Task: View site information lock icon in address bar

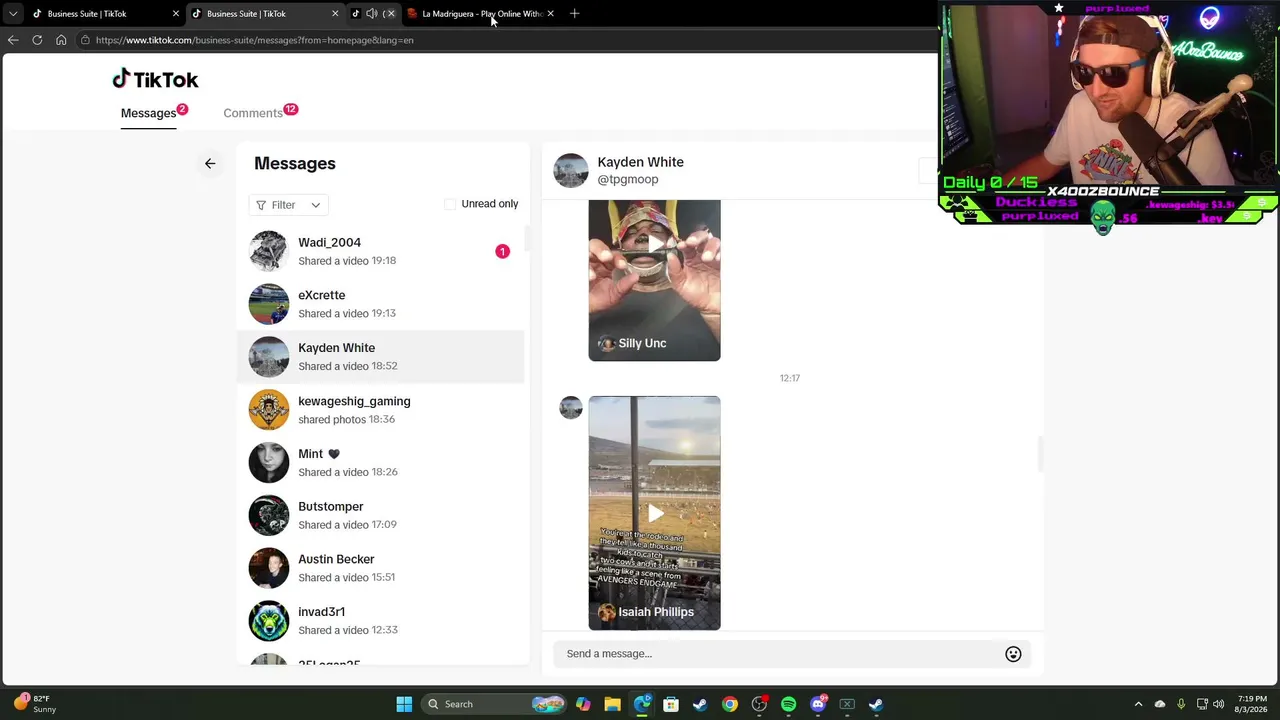Action: pyautogui.click(x=86, y=40)
